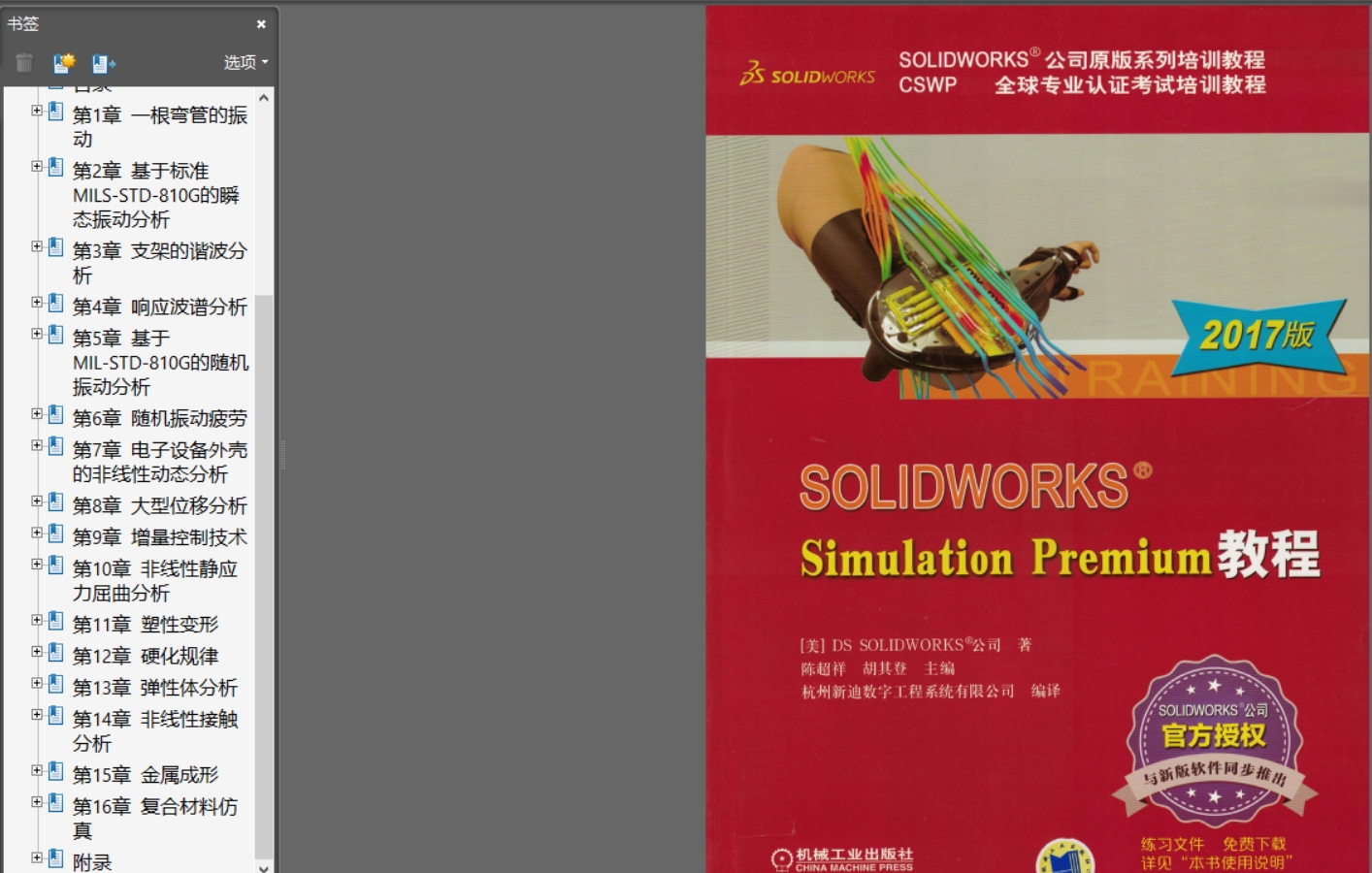Image resolution: width=1372 pixels, height=873 pixels.
Task: Click bookmark page icon for 第7章
Action: click(x=56, y=446)
